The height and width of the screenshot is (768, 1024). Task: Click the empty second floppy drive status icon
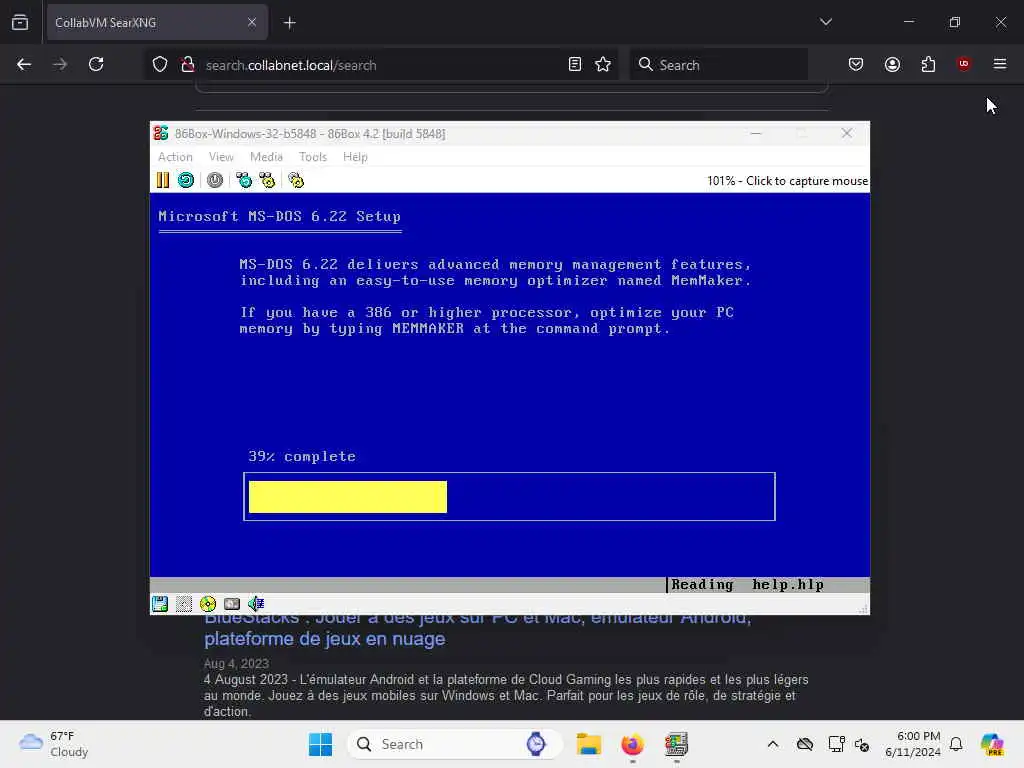(x=184, y=604)
